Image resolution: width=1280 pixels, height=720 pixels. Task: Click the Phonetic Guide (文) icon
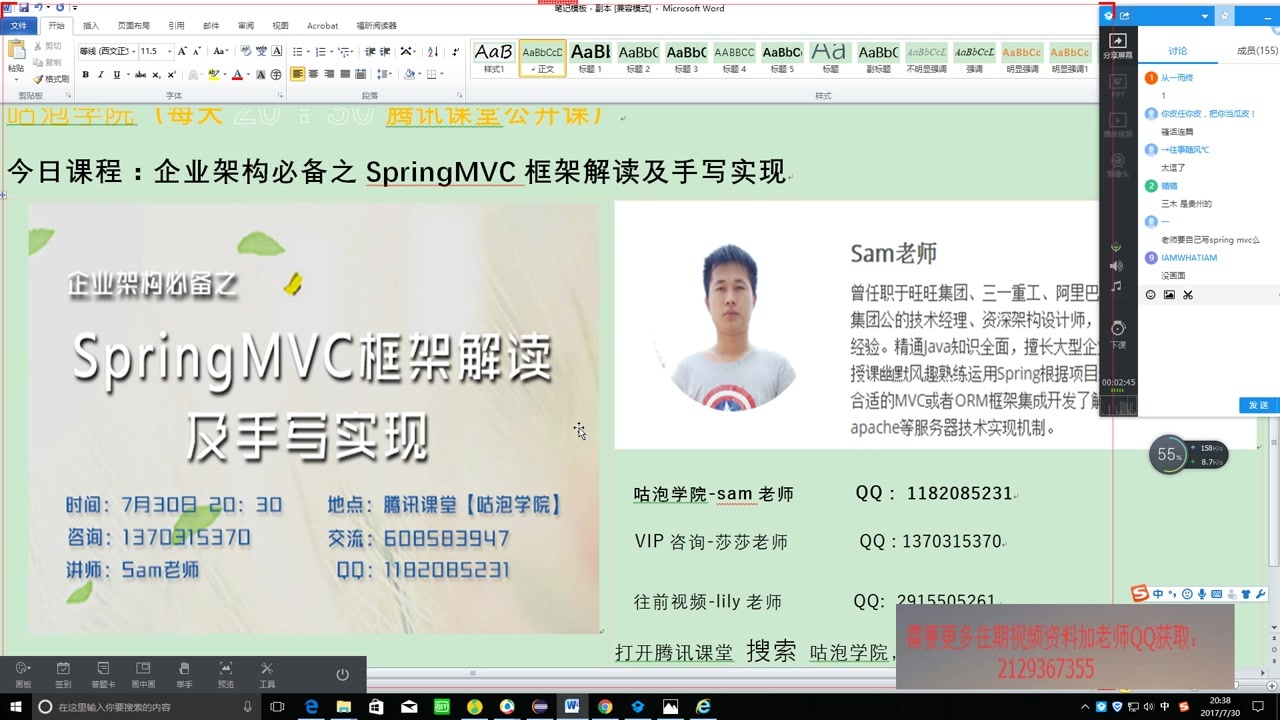(261, 51)
